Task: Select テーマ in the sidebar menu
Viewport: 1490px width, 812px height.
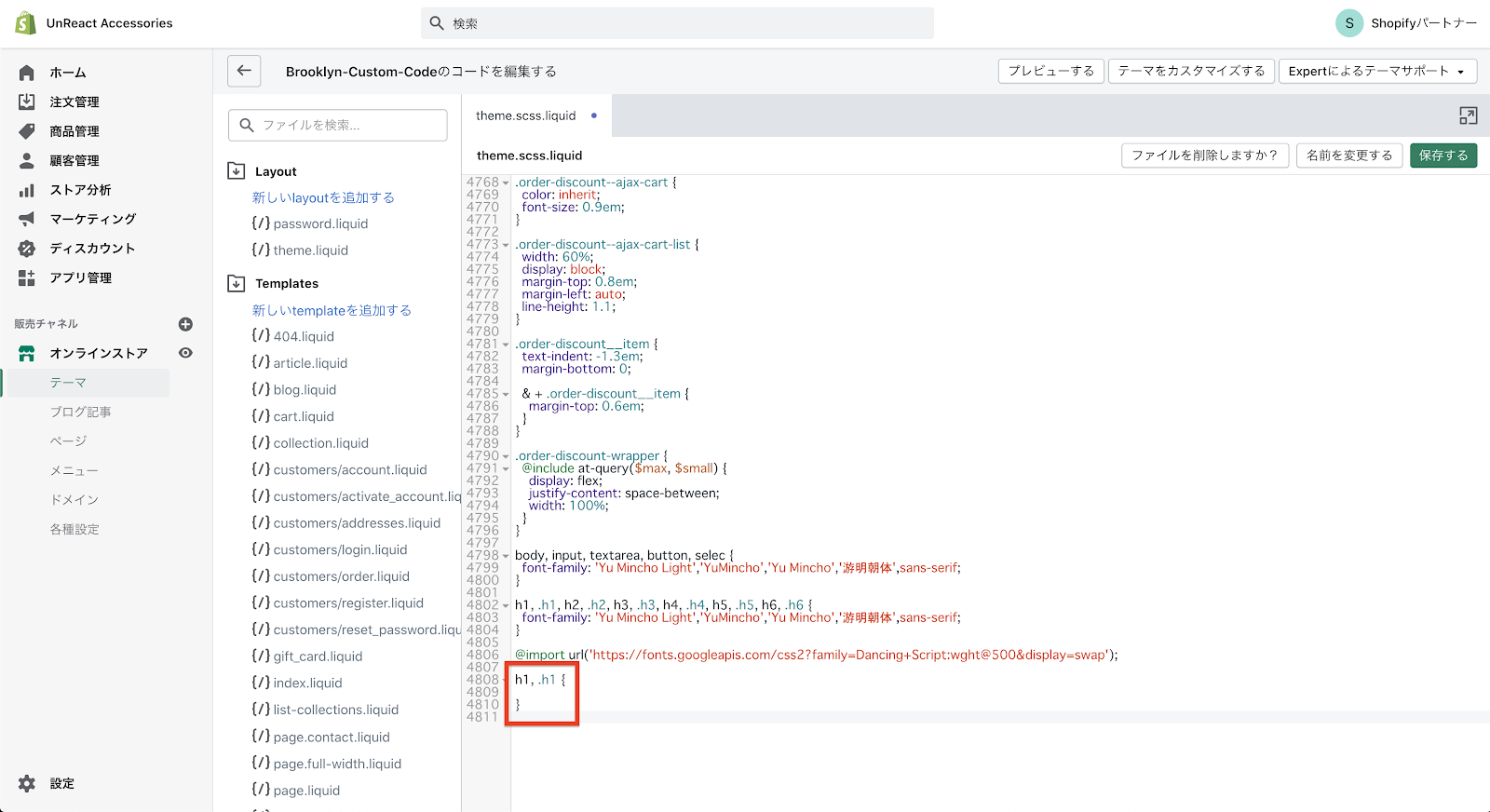Action: [x=68, y=383]
